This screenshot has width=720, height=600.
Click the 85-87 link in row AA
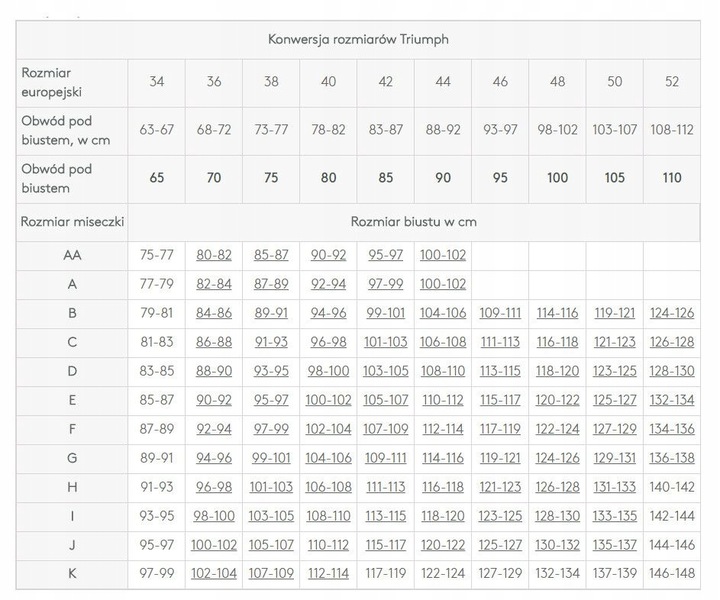pyautogui.click(x=271, y=255)
